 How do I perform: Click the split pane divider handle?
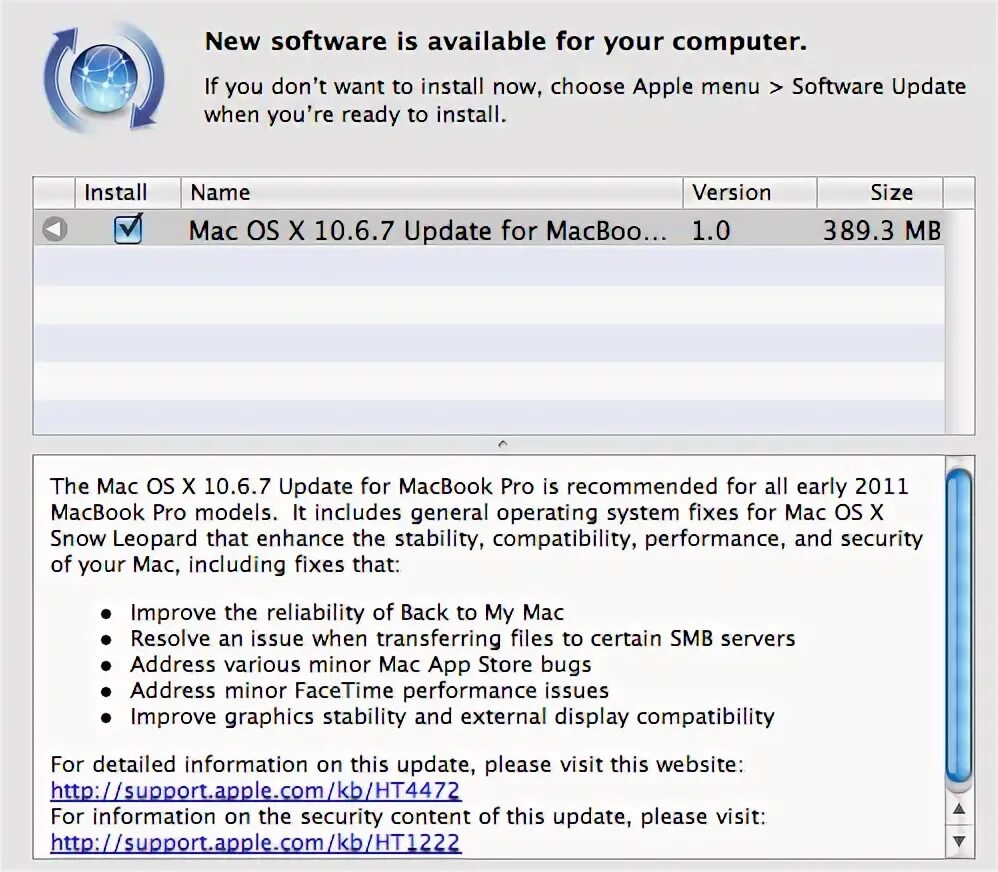click(x=503, y=444)
